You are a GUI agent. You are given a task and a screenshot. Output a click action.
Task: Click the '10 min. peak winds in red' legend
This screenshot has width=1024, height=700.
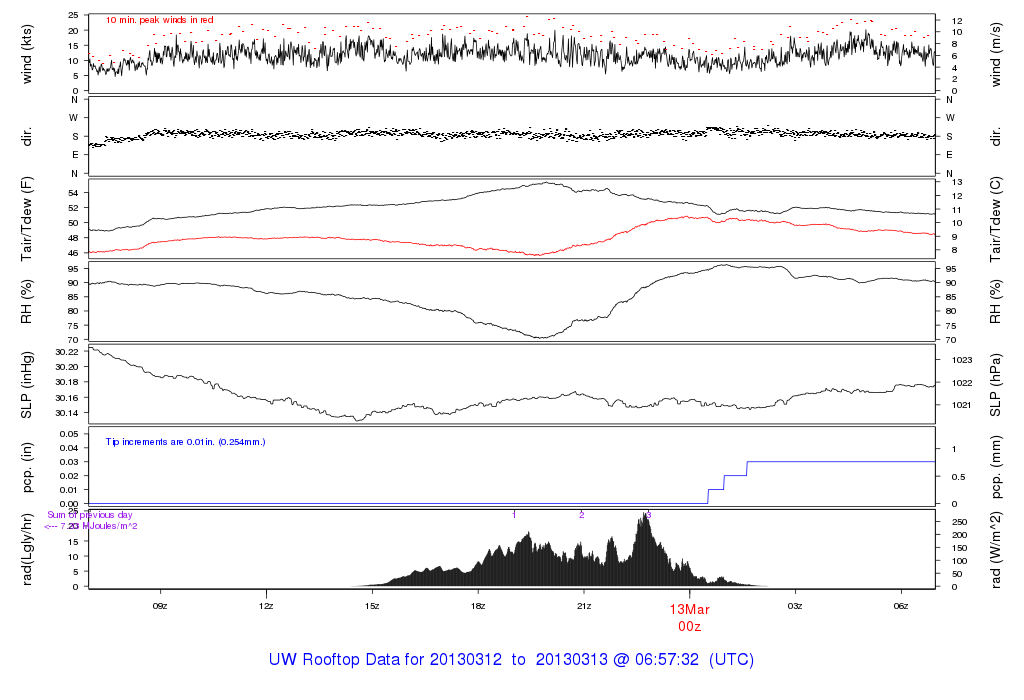(x=160, y=20)
